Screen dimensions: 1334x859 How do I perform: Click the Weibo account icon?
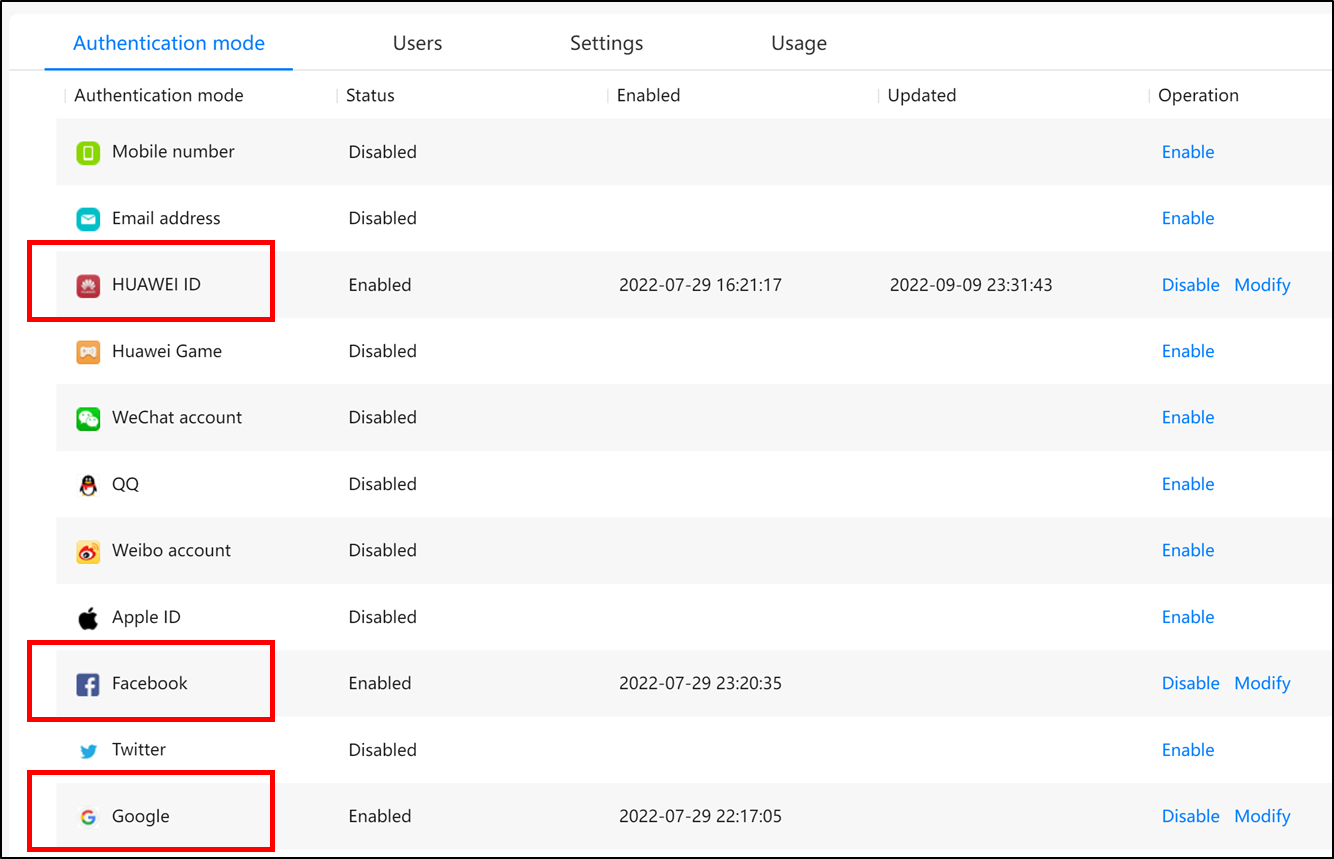(x=88, y=551)
